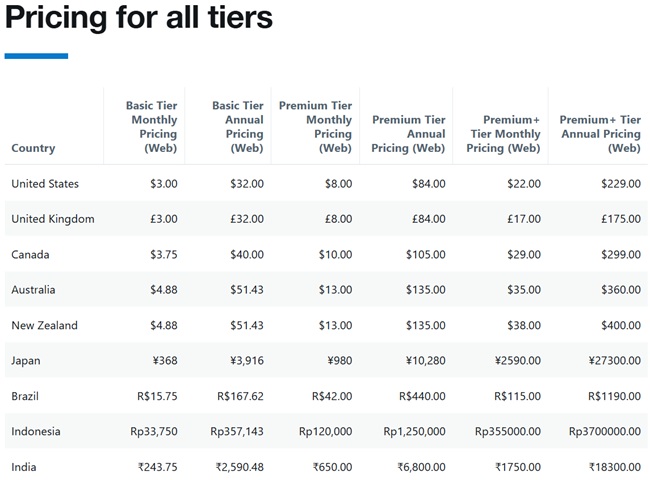Click the Premium Tier Monthly Pricing header

(315, 127)
